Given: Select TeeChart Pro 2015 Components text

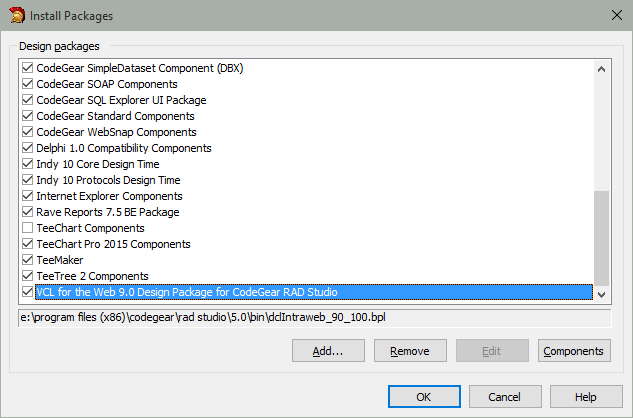Looking at the screenshot, I should point(113,244).
